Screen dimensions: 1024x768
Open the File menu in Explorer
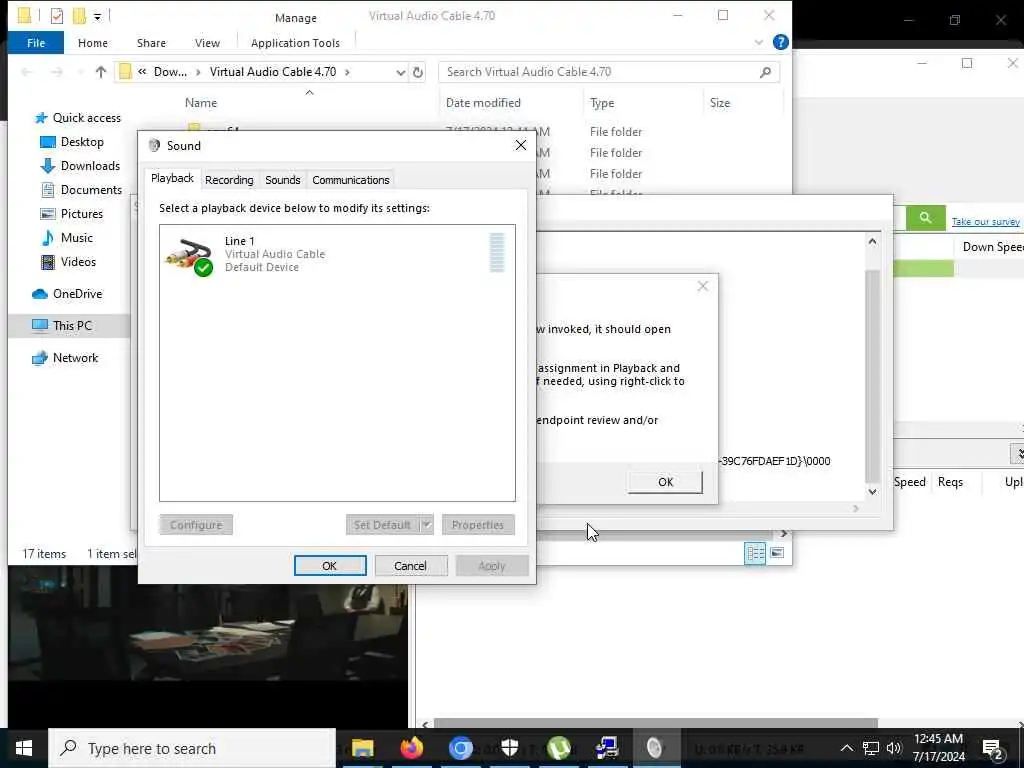click(x=36, y=42)
